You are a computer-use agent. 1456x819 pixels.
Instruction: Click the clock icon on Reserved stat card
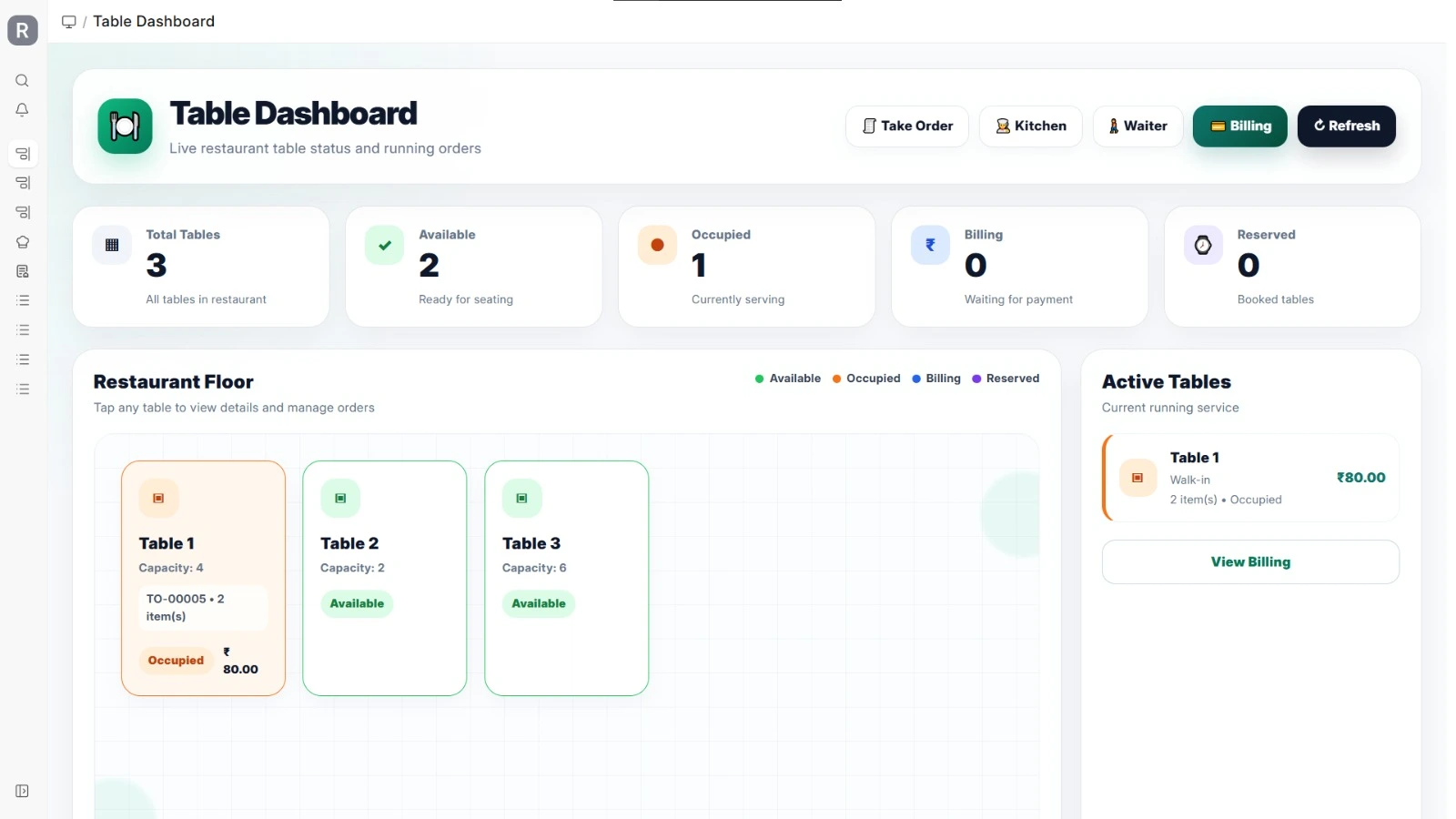(1203, 245)
